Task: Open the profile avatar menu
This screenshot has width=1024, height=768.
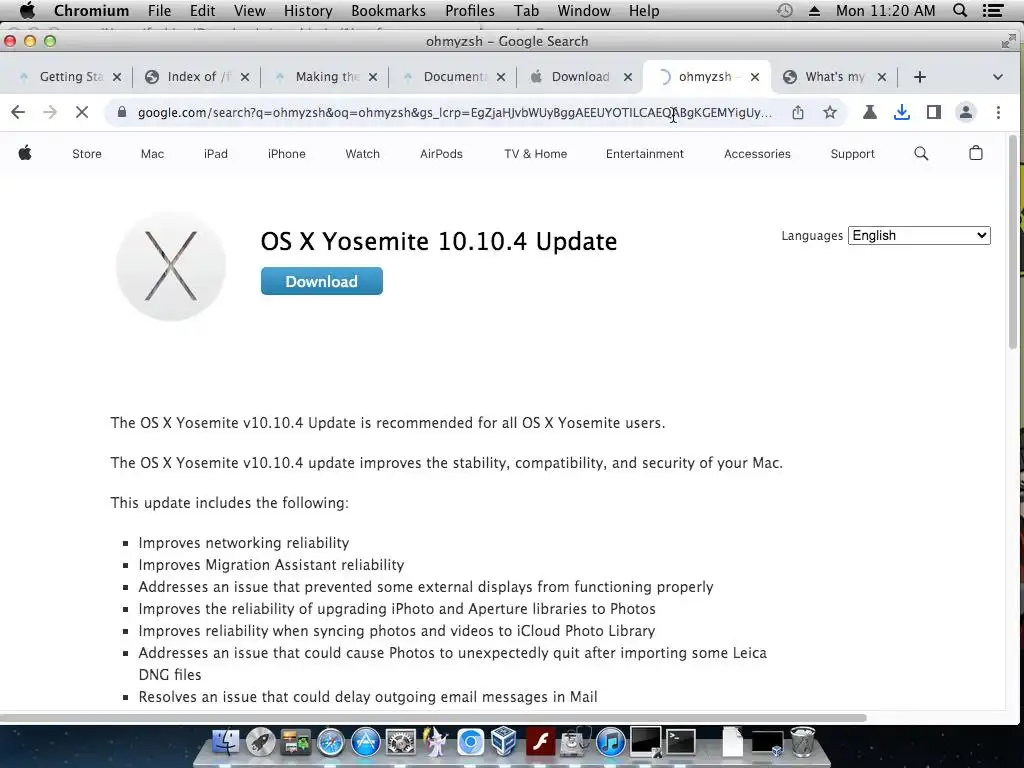Action: (x=966, y=112)
